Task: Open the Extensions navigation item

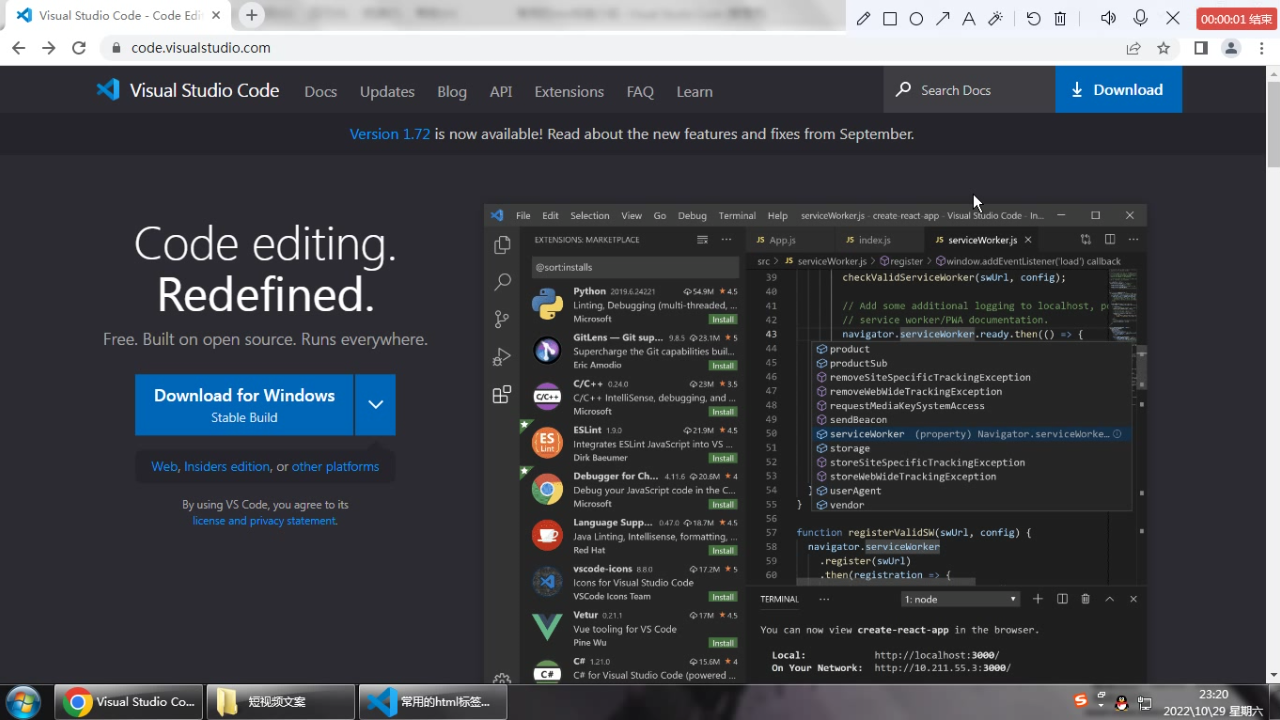Action: pyautogui.click(x=569, y=91)
